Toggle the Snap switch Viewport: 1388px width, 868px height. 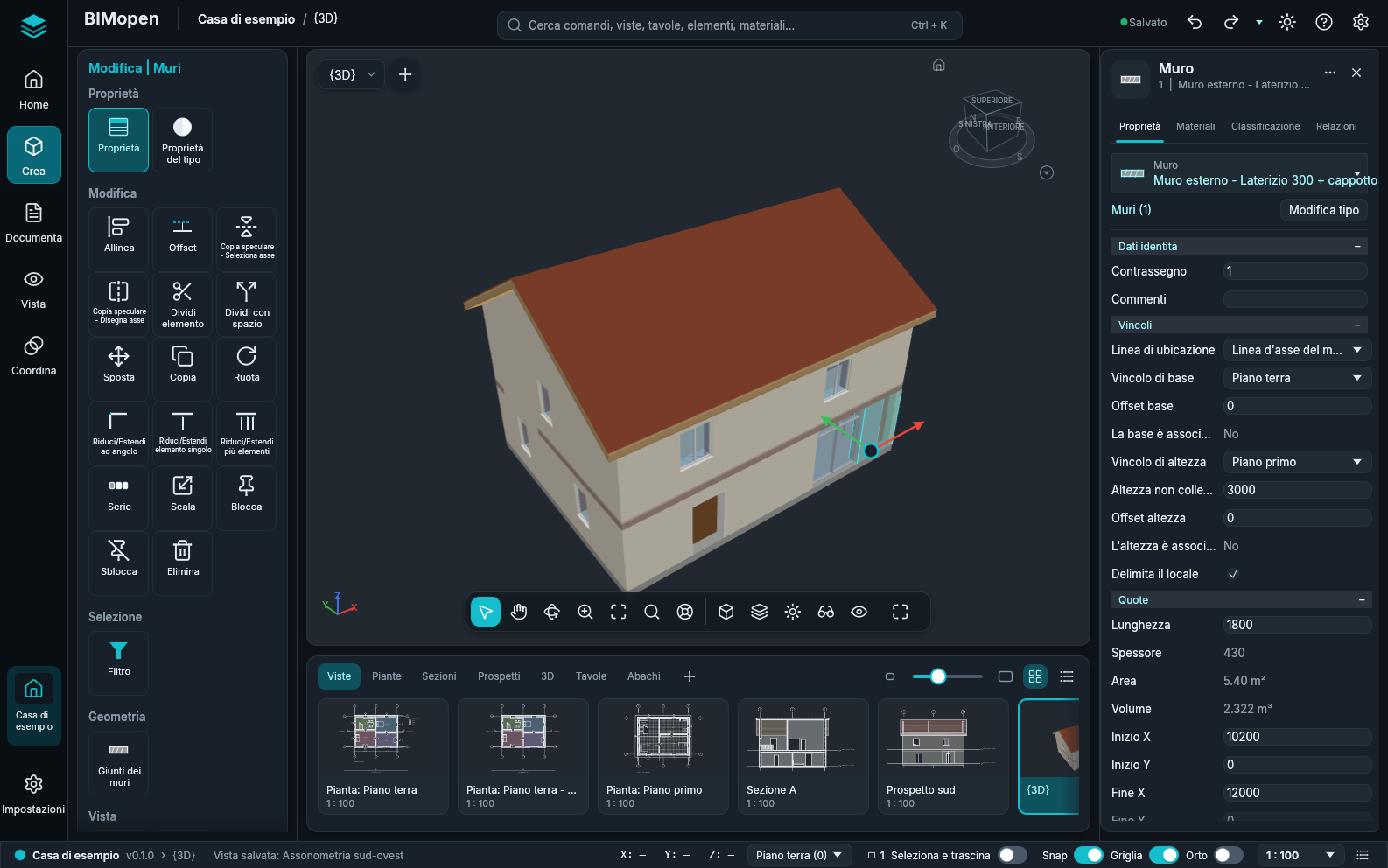[1088, 855]
